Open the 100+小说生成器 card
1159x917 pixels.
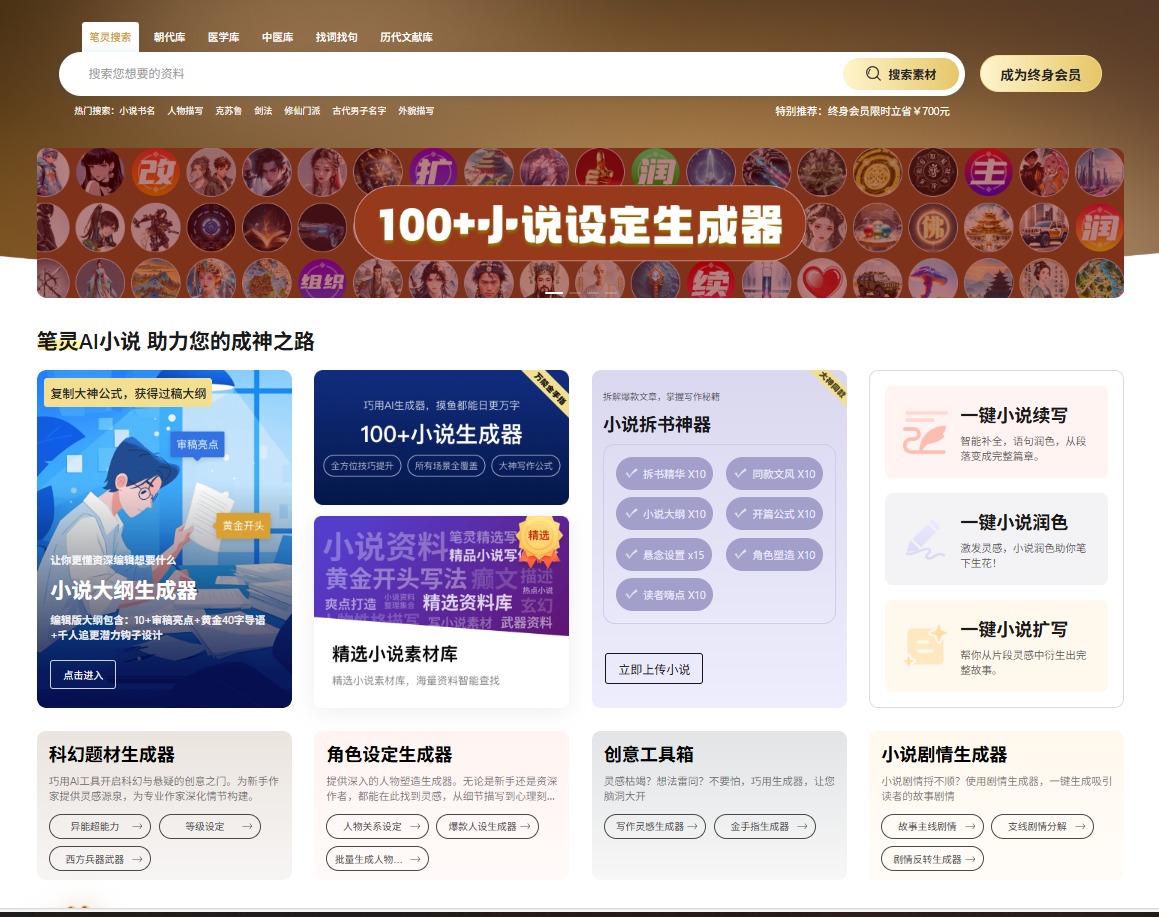tap(441, 437)
